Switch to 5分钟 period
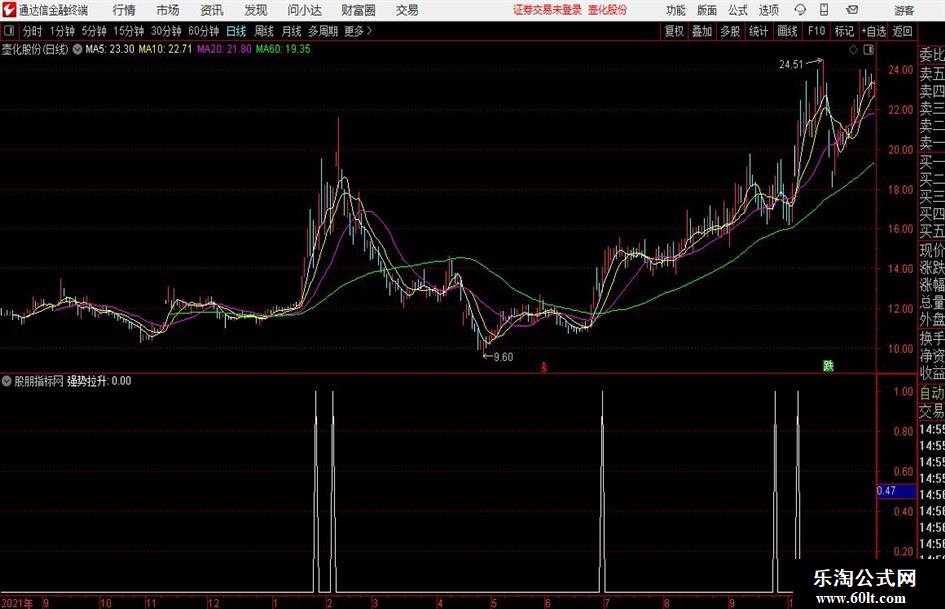 (x=94, y=31)
